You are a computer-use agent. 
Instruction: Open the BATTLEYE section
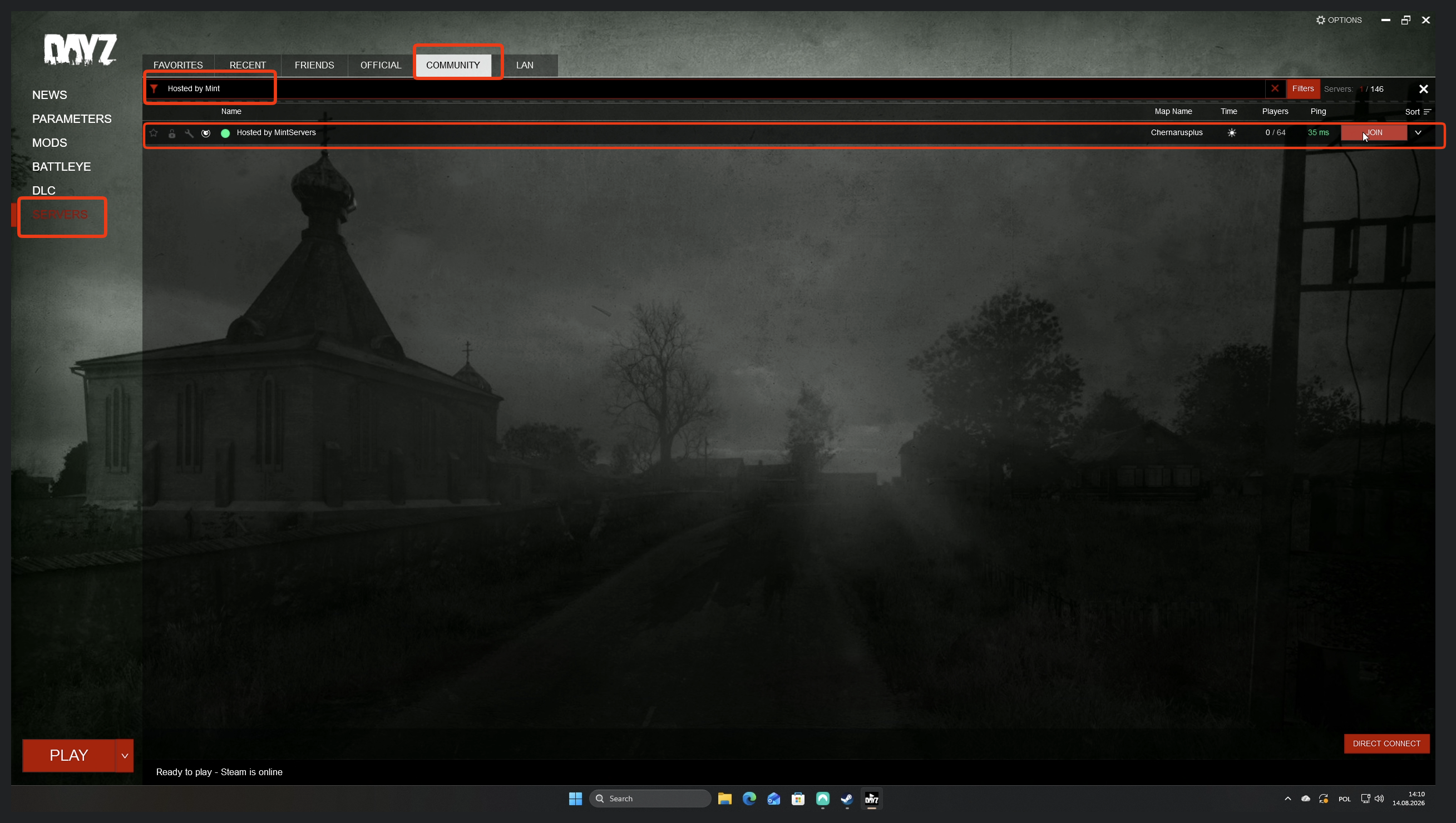62,167
